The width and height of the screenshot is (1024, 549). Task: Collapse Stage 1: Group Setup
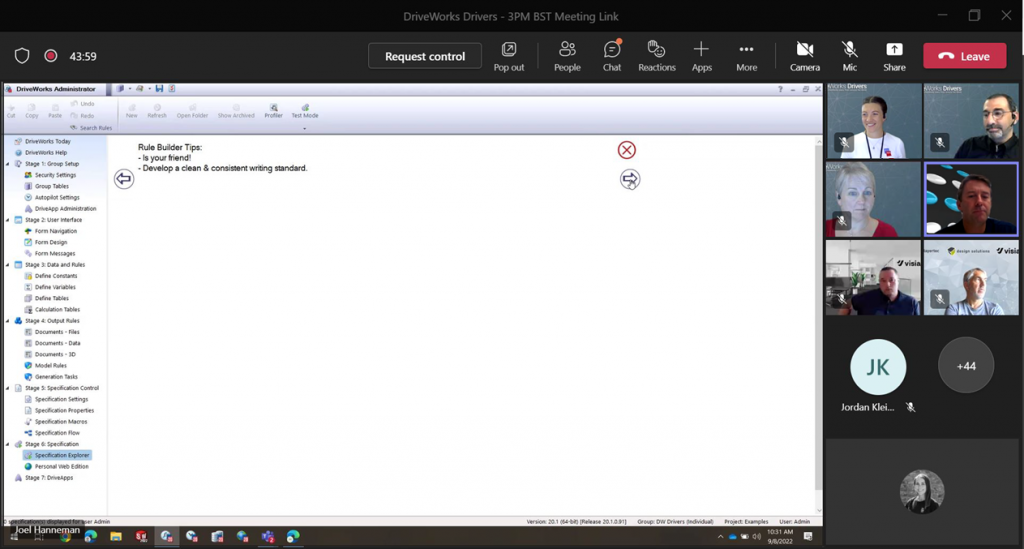tap(8, 164)
